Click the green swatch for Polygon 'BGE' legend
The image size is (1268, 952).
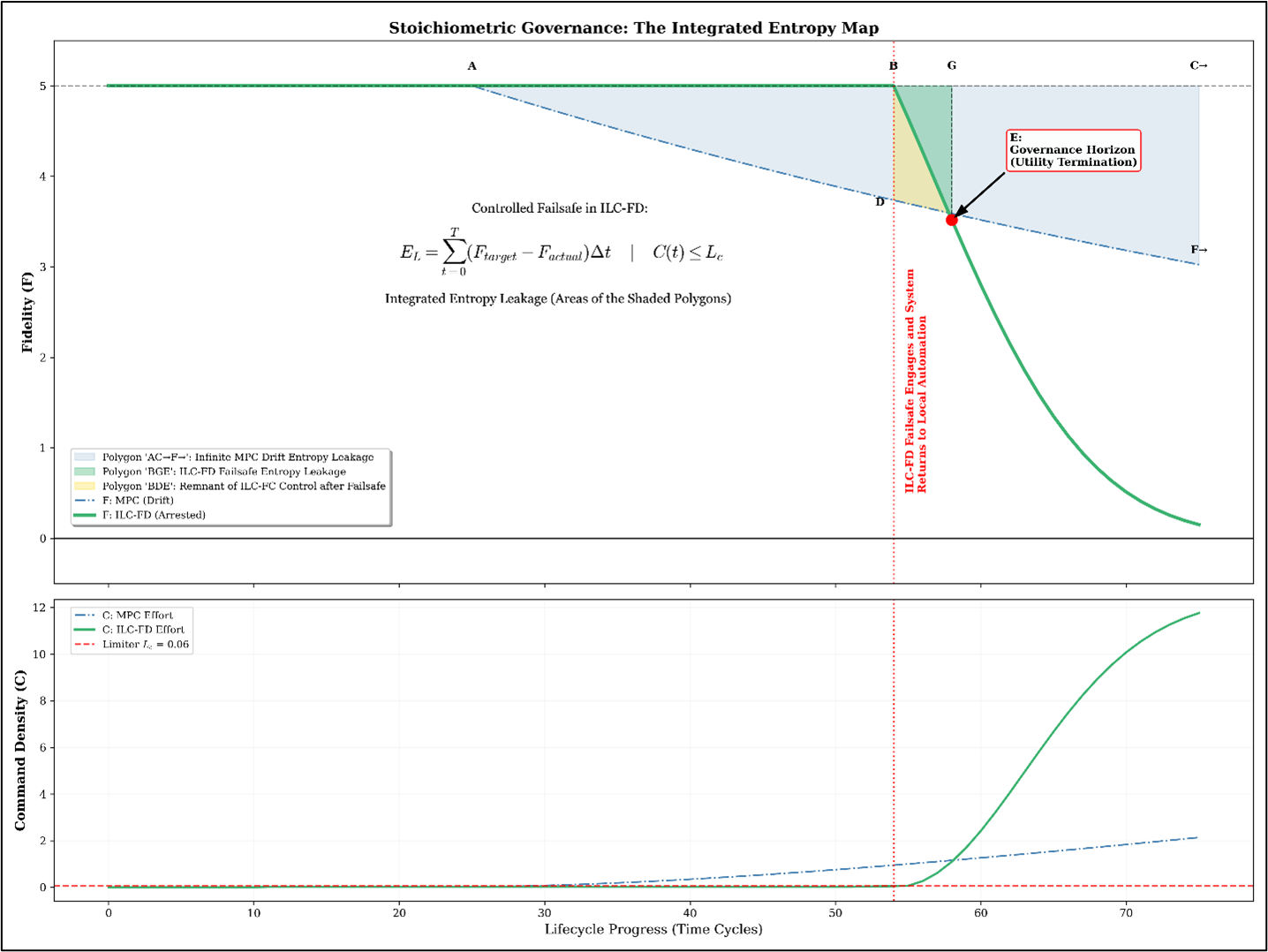(x=85, y=472)
